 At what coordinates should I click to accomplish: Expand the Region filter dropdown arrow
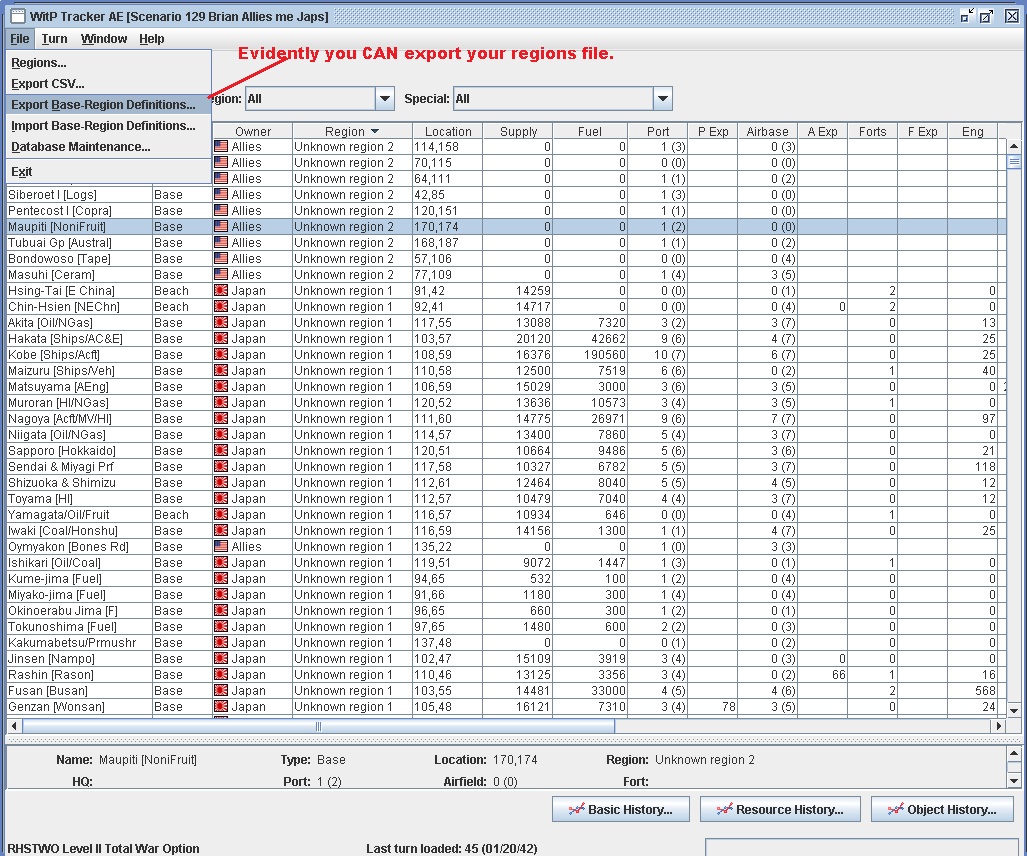coord(384,99)
